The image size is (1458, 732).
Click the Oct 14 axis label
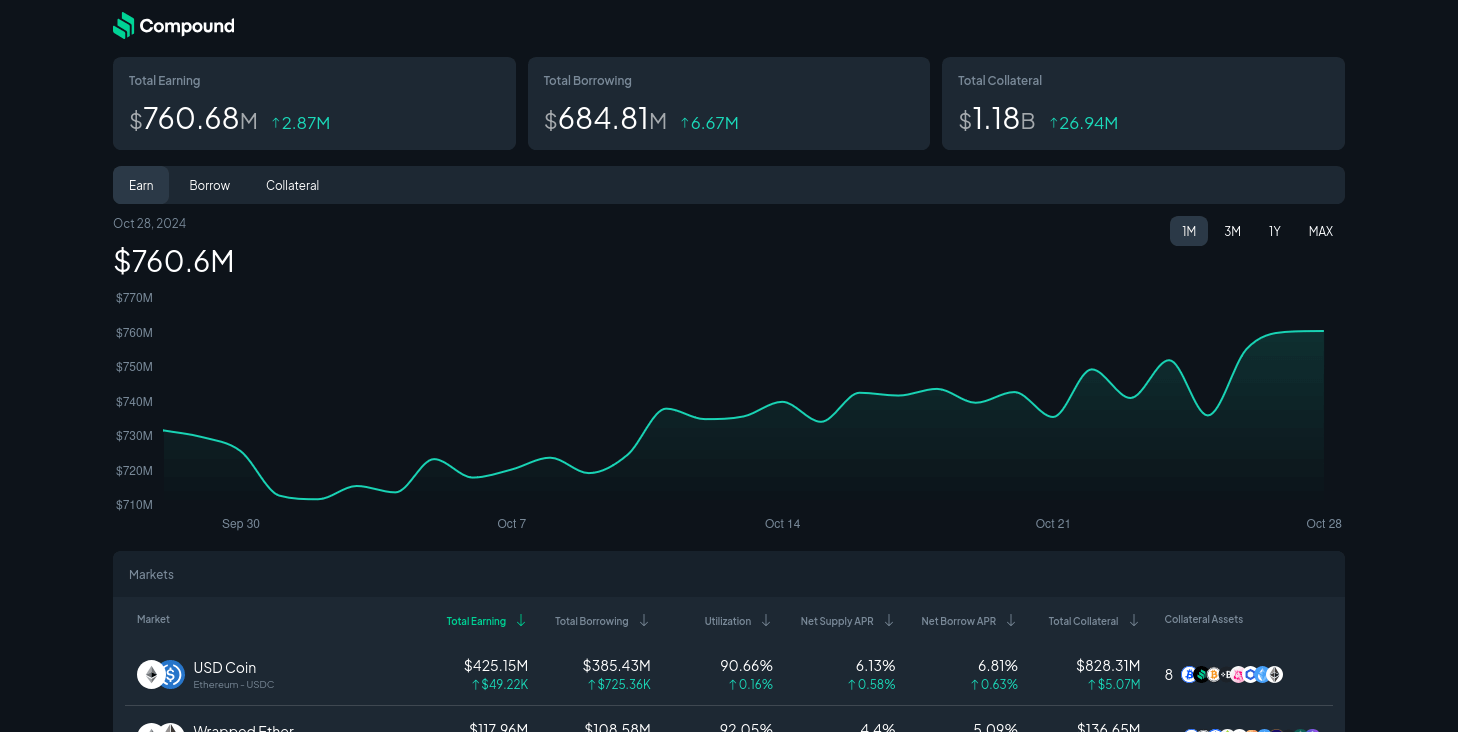click(x=782, y=524)
